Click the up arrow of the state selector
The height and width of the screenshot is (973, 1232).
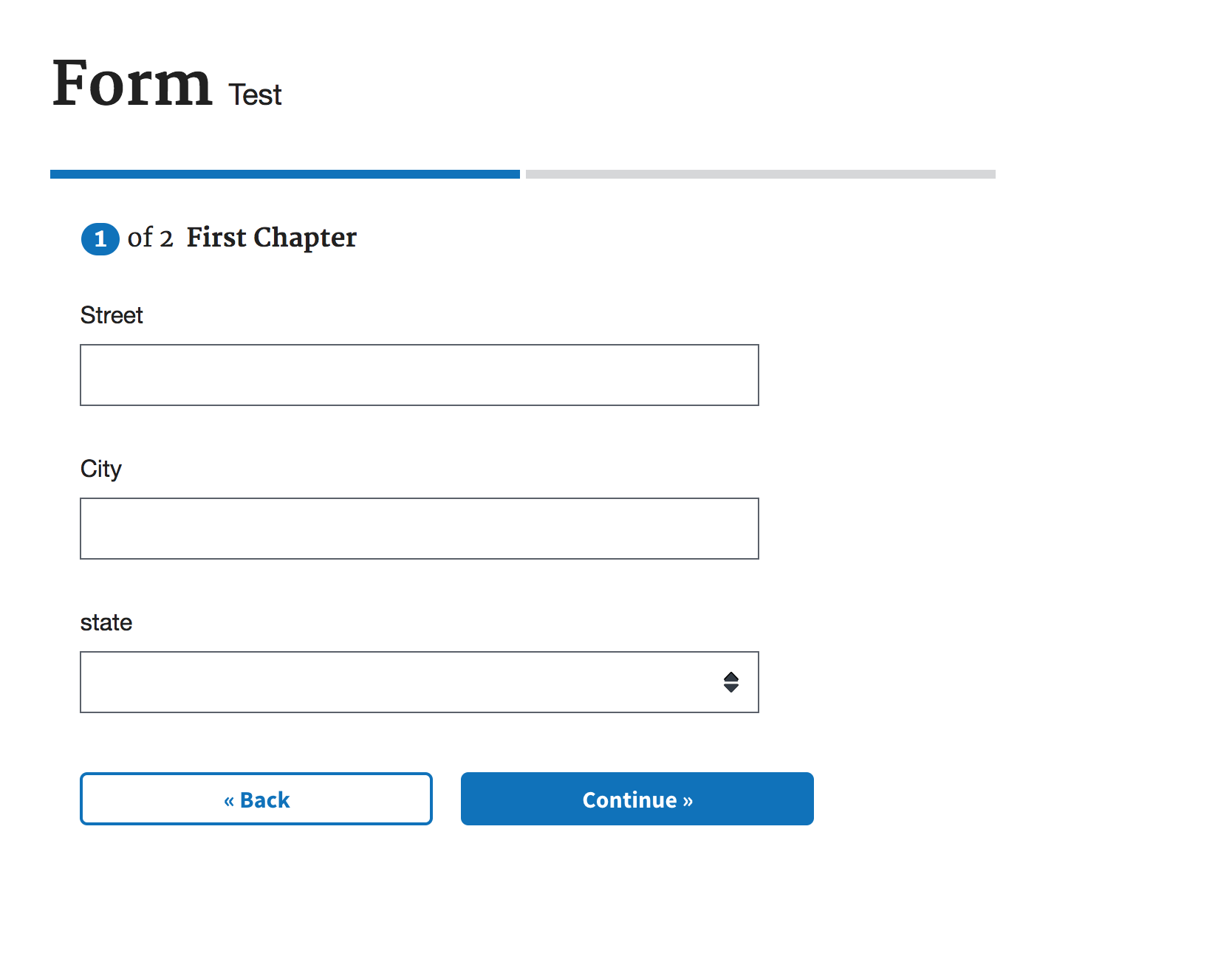tap(731, 676)
